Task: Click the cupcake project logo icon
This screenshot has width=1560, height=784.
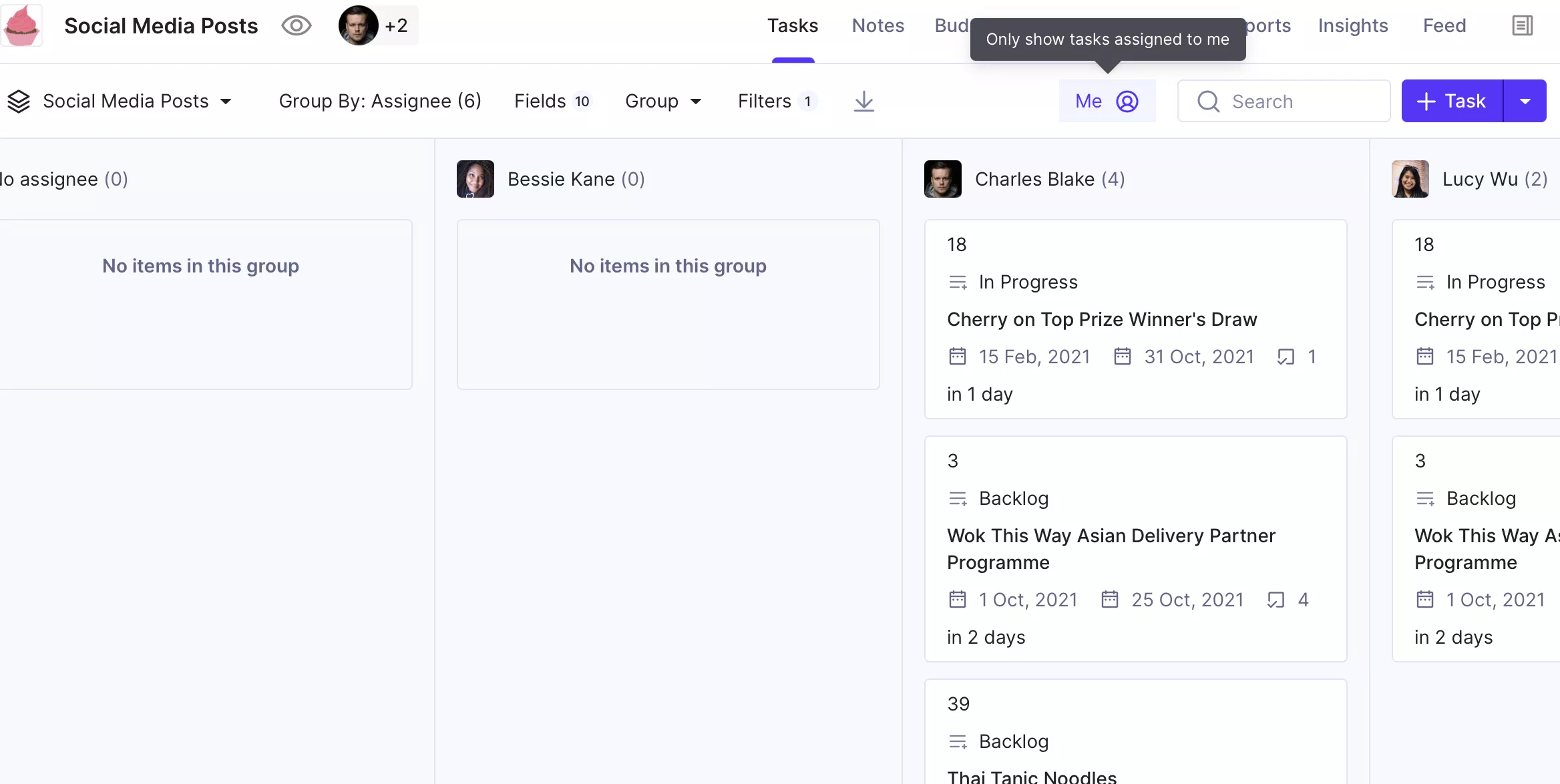Action: coord(21,25)
